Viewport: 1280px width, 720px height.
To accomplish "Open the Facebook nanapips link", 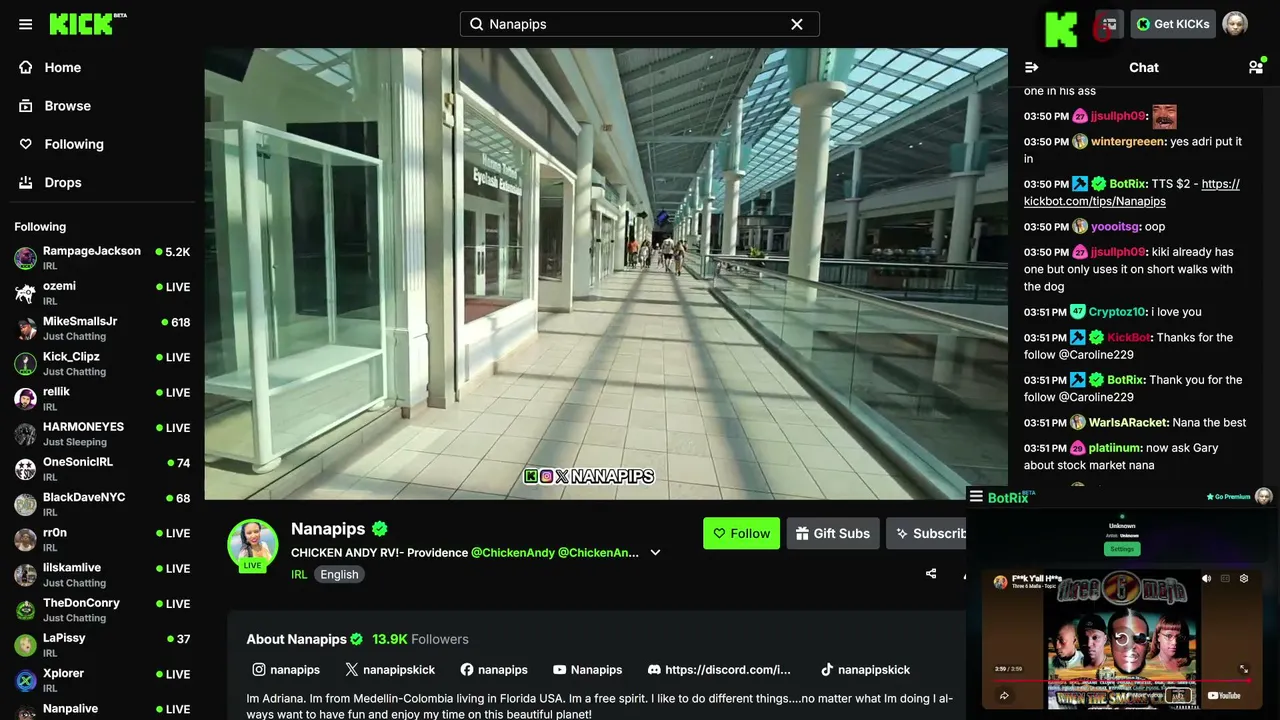I will (494, 670).
